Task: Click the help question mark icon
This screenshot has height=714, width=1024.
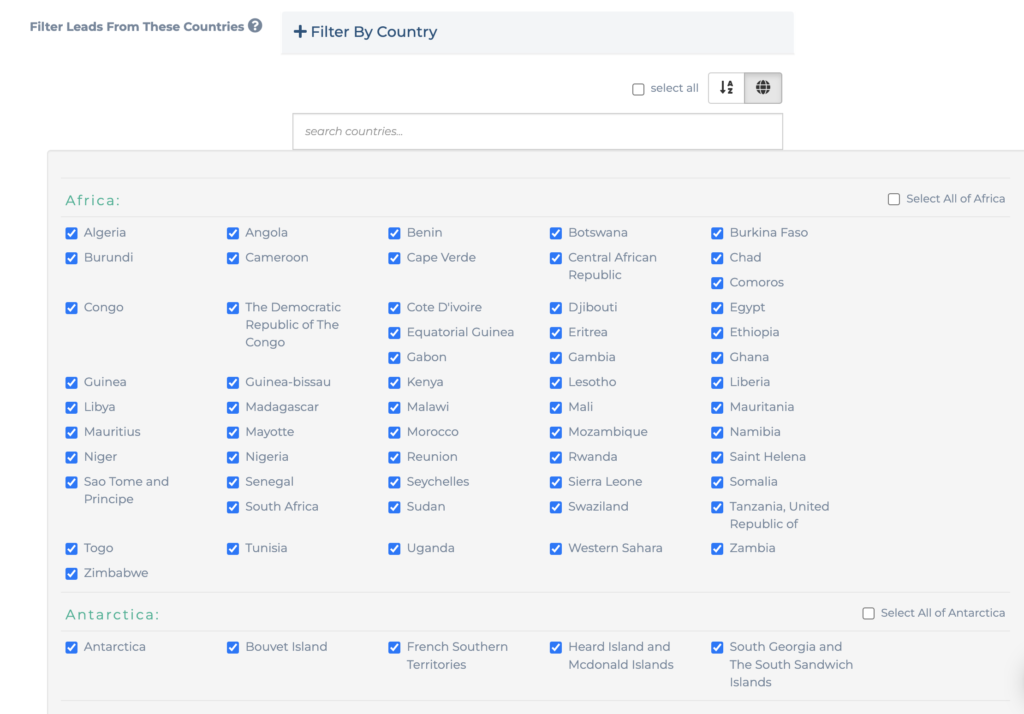Action: tap(255, 26)
